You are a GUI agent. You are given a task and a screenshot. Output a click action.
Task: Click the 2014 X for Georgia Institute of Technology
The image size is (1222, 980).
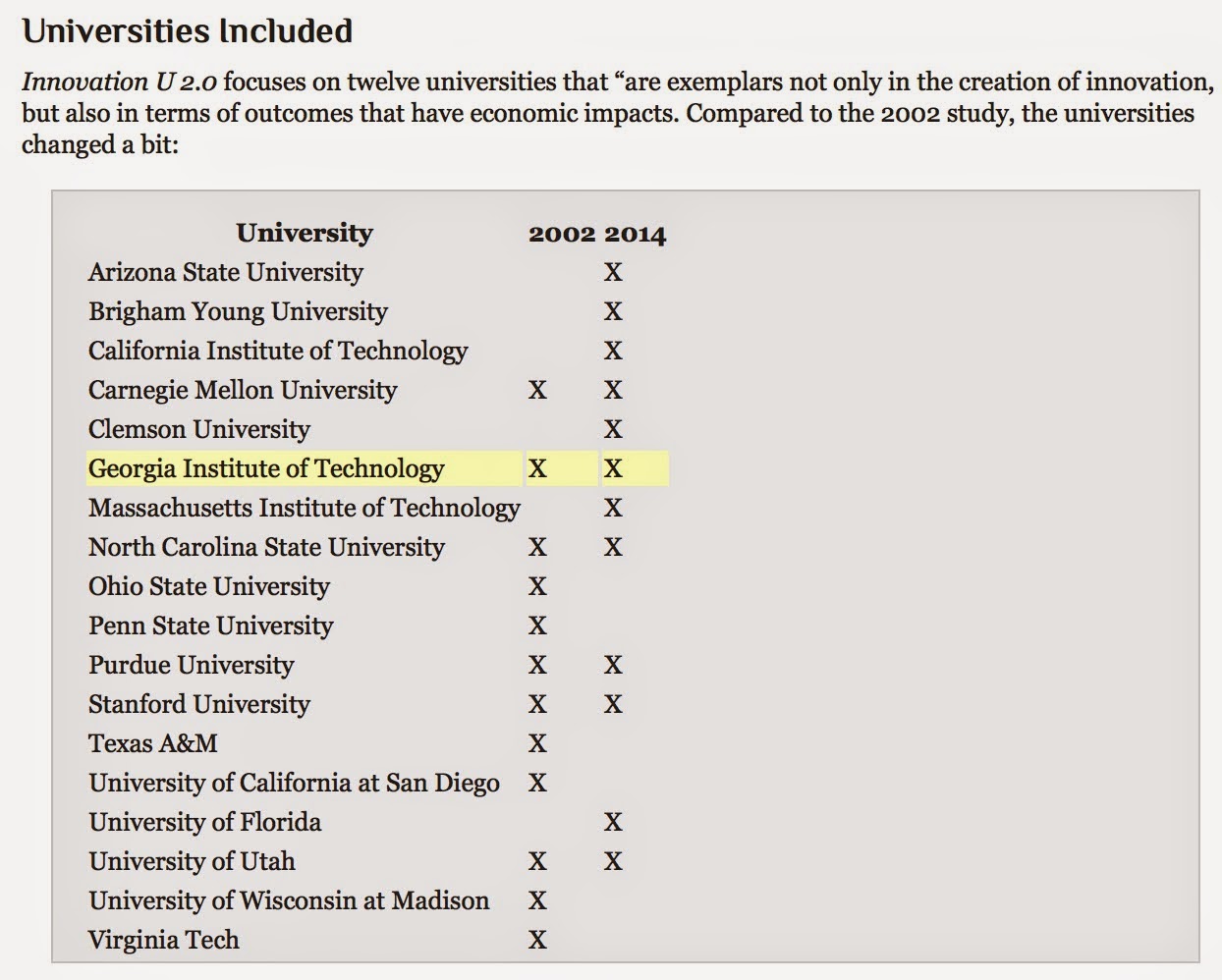(x=613, y=468)
